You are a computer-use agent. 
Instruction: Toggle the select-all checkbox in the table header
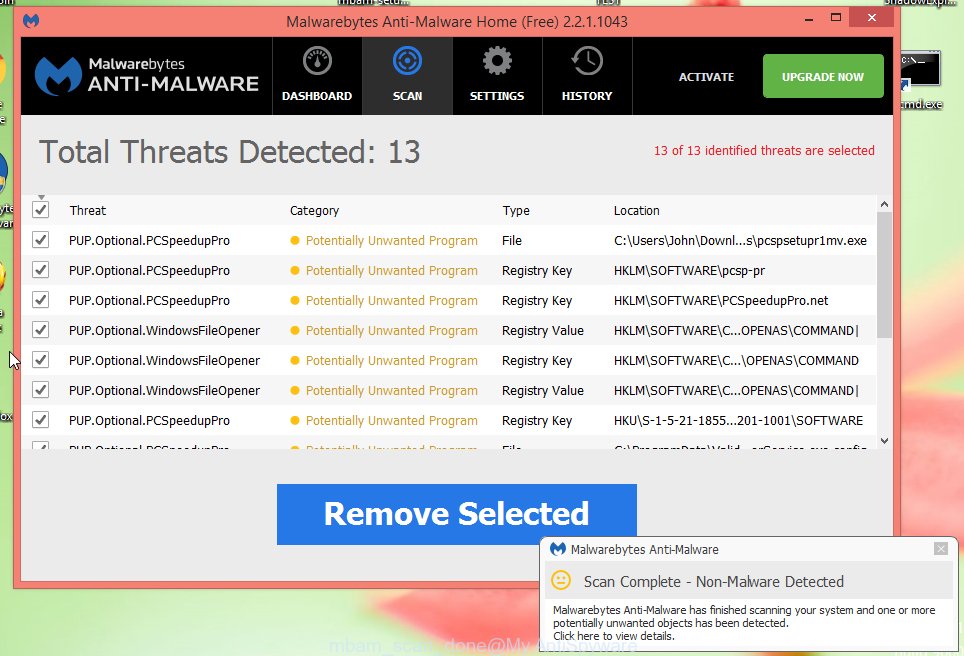41,210
